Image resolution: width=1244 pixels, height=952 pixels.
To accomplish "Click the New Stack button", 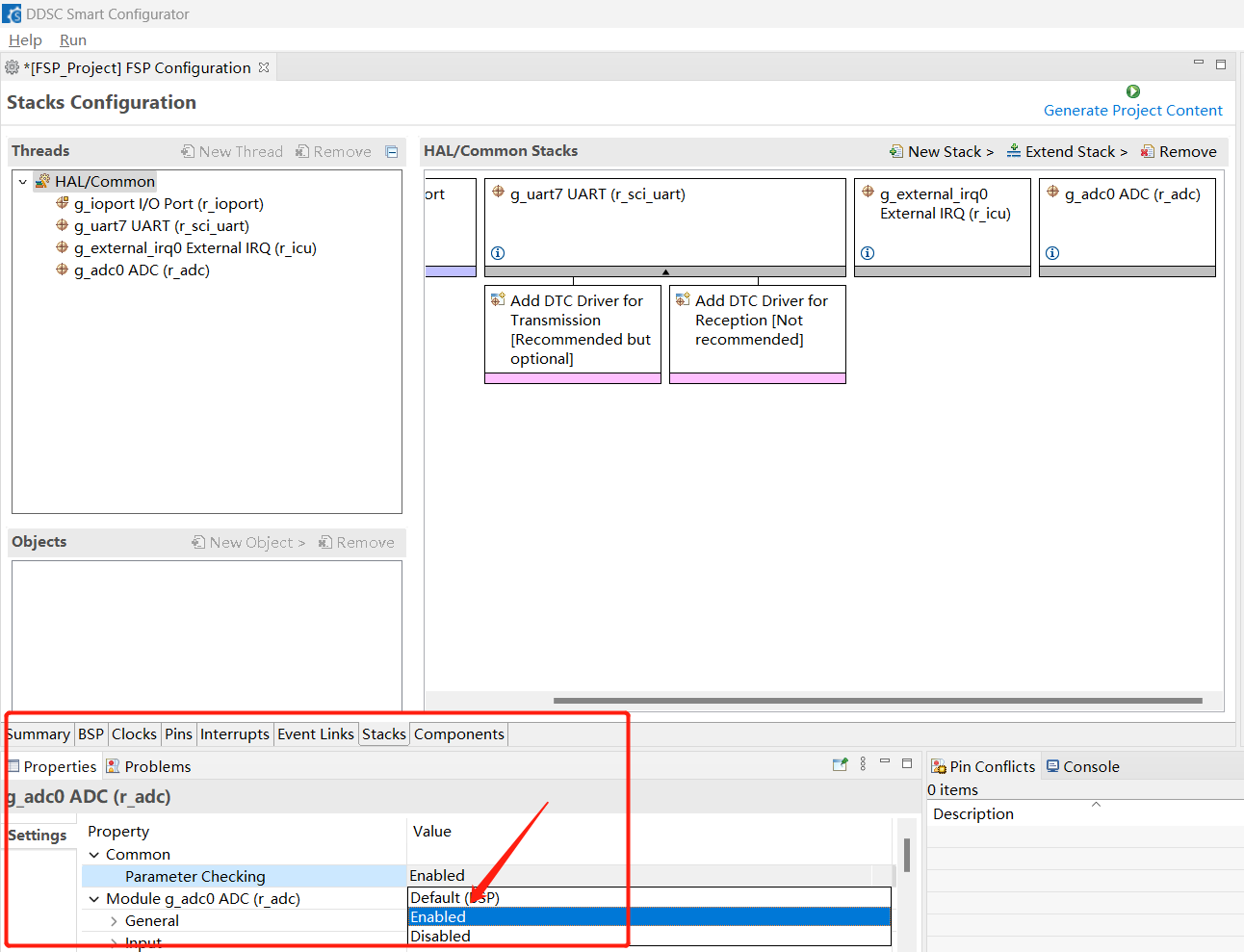I will [942, 151].
